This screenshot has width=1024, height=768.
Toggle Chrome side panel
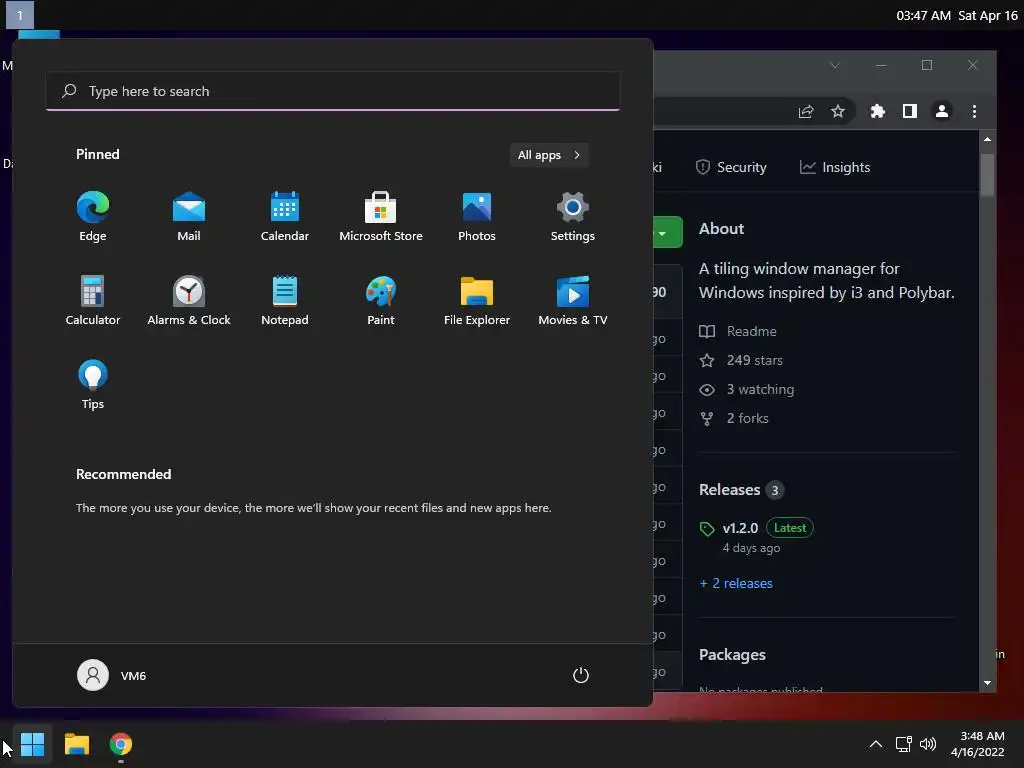(910, 112)
